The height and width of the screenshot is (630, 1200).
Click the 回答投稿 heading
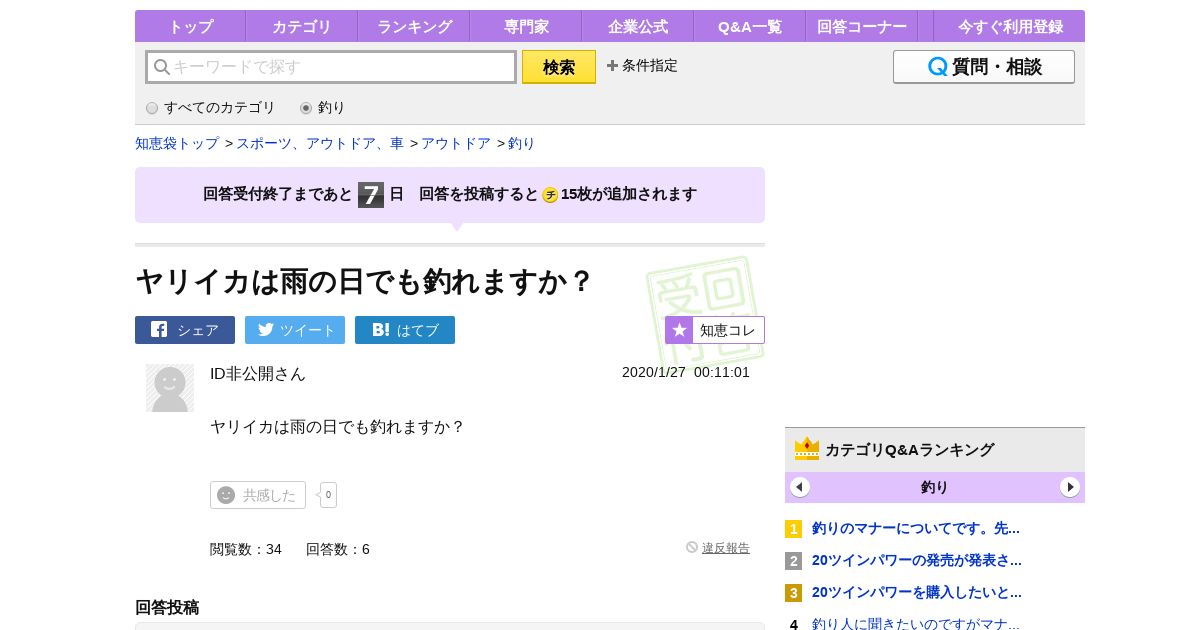coord(167,607)
